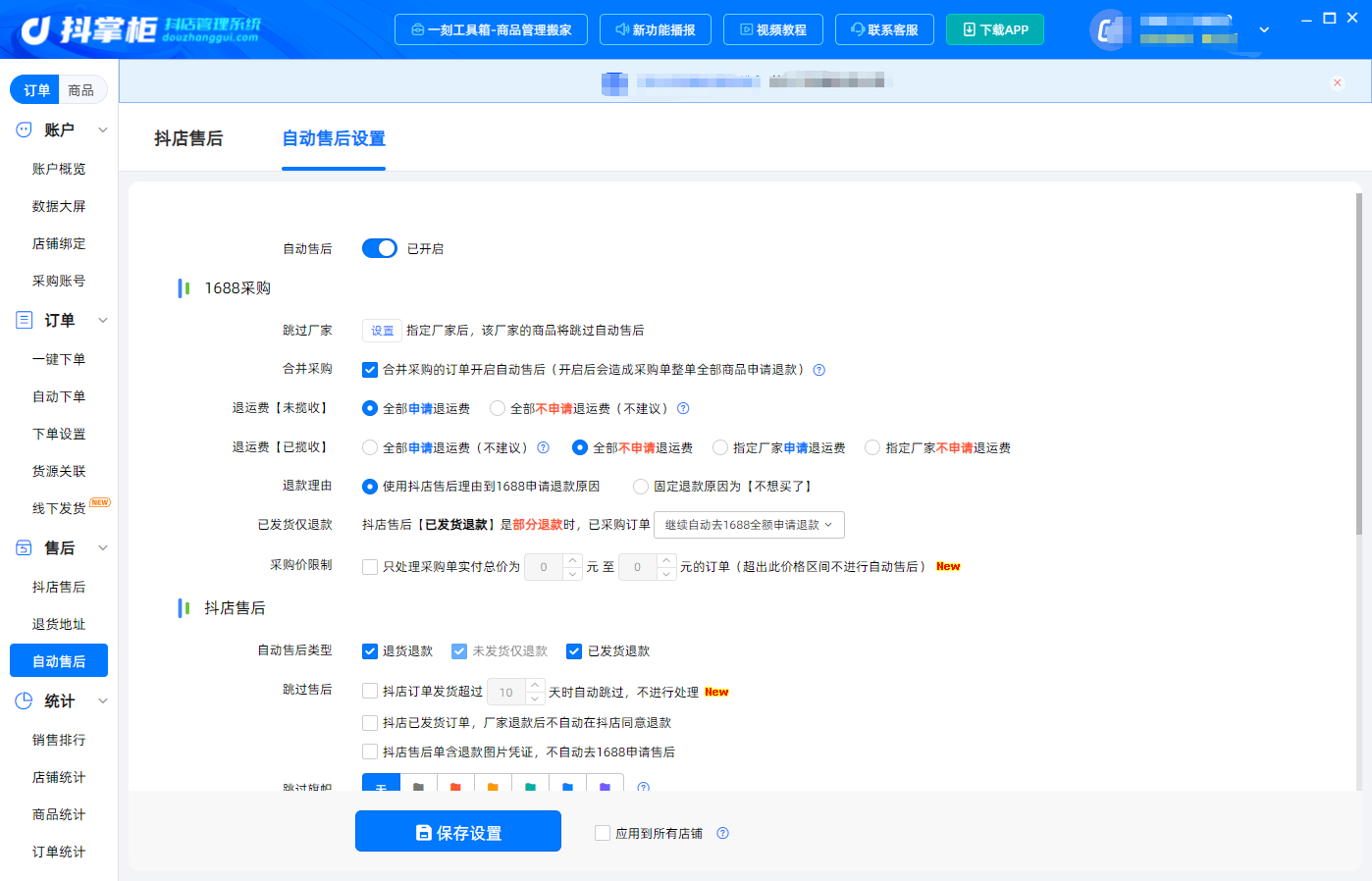Enable 只处理采购单实付总价为 price limit checkbox
Image resolution: width=1372 pixels, height=881 pixels.
[370, 567]
